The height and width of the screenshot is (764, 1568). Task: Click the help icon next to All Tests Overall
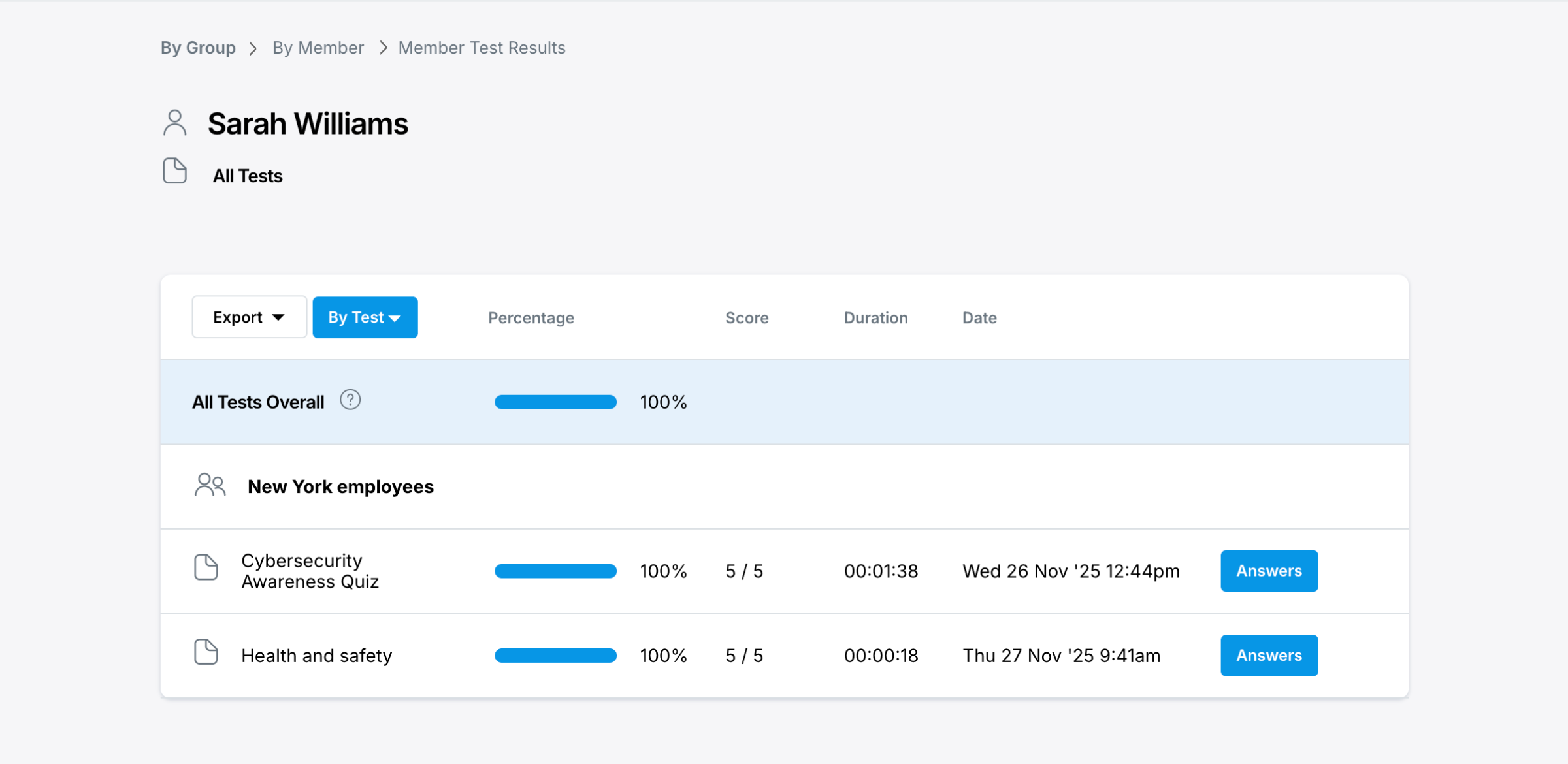pyautogui.click(x=350, y=400)
